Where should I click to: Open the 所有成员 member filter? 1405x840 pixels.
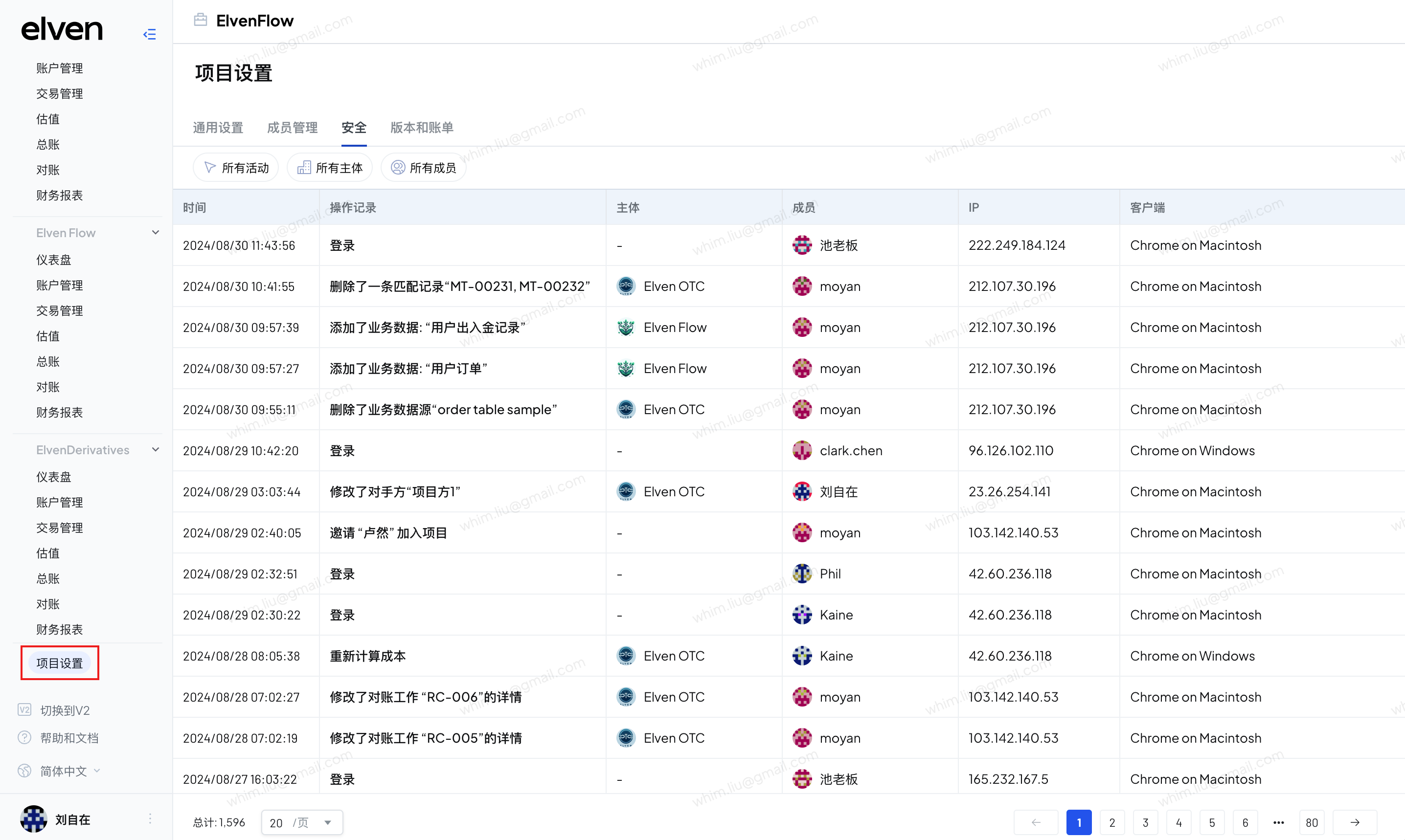pos(424,168)
